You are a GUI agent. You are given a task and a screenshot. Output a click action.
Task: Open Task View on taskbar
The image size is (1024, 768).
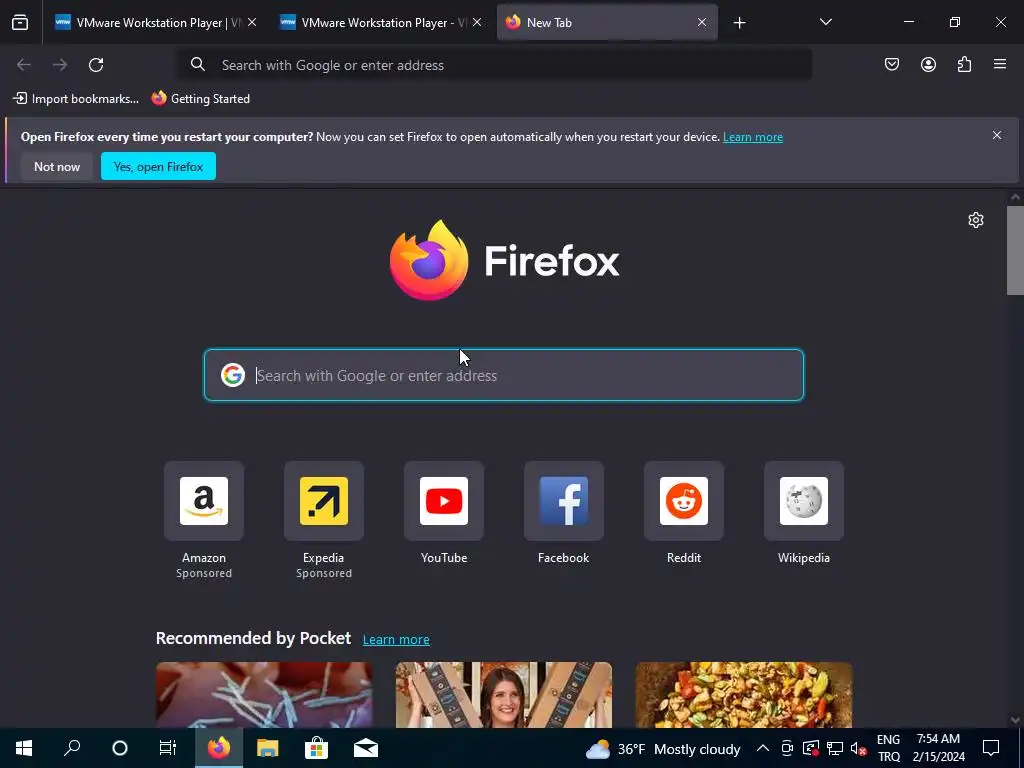coord(168,748)
